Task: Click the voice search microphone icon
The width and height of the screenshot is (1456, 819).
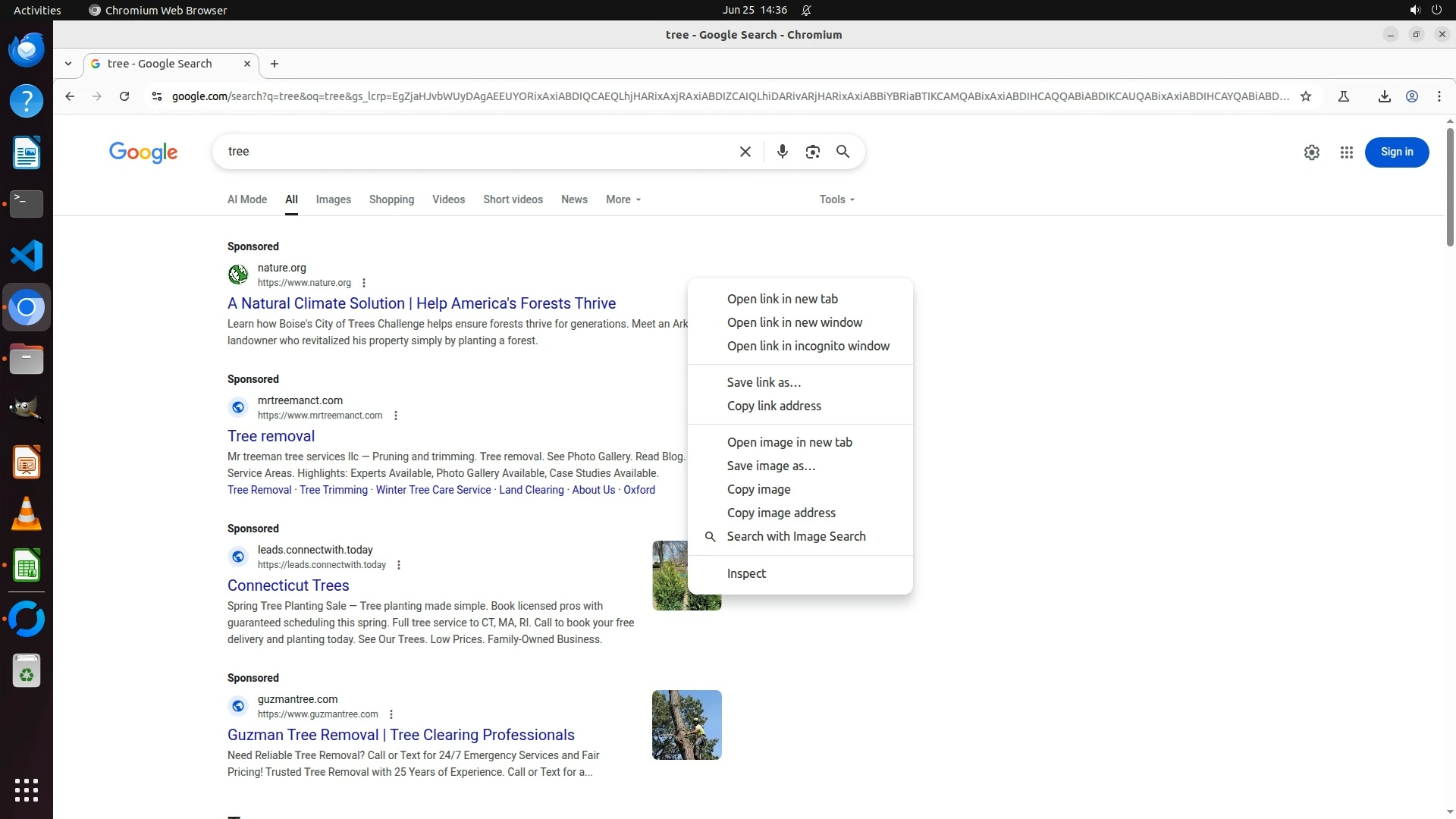Action: click(x=782, y=152)
